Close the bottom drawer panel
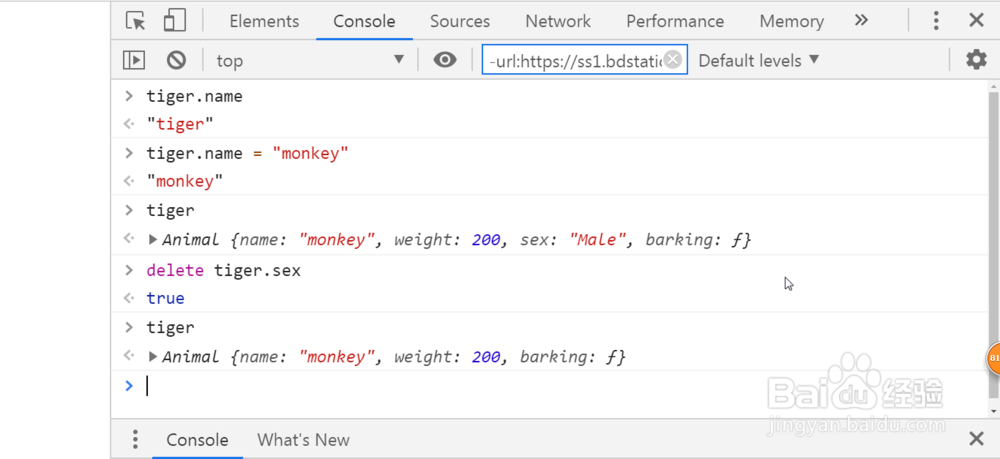The image size is (1000, 459). pos(976,439)
